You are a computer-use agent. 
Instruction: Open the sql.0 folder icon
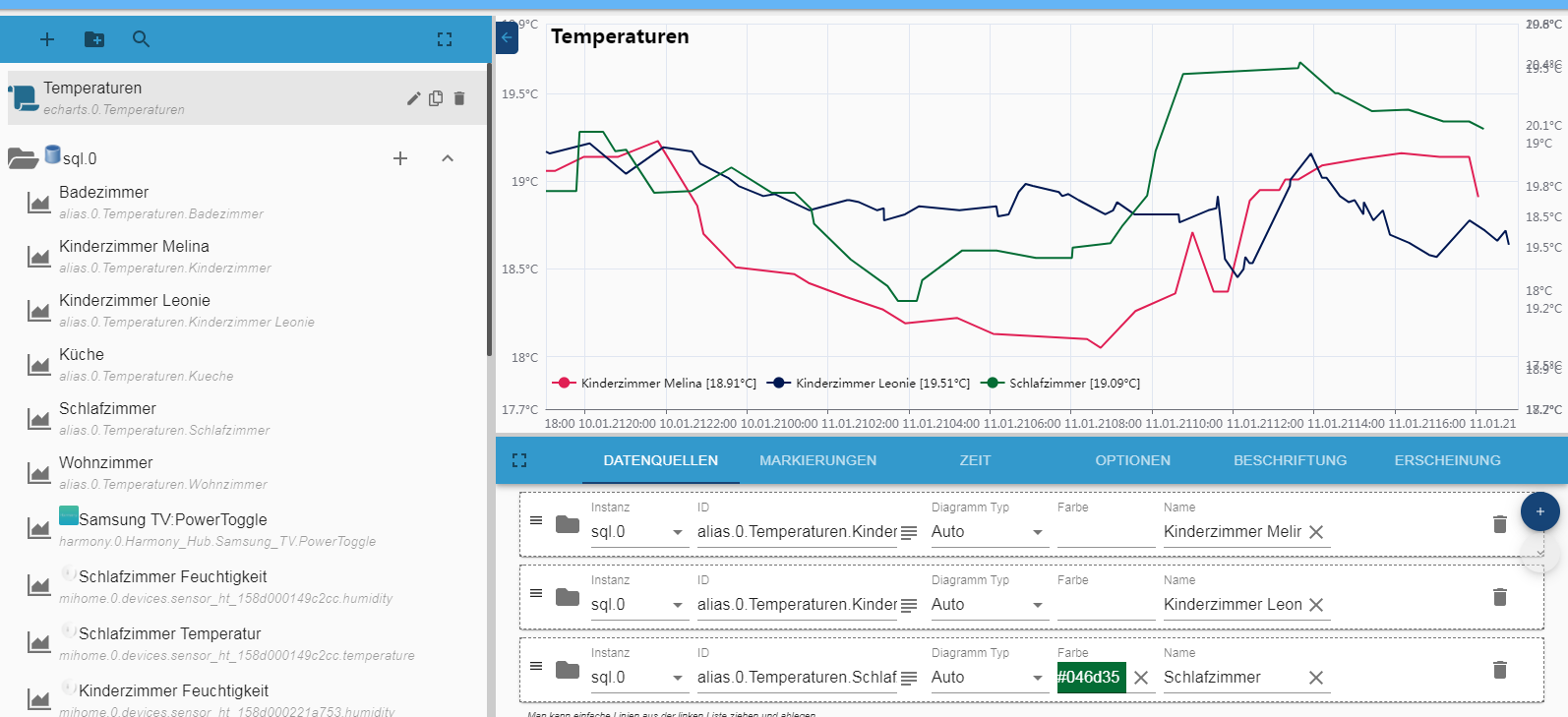(x=23, y=158)
